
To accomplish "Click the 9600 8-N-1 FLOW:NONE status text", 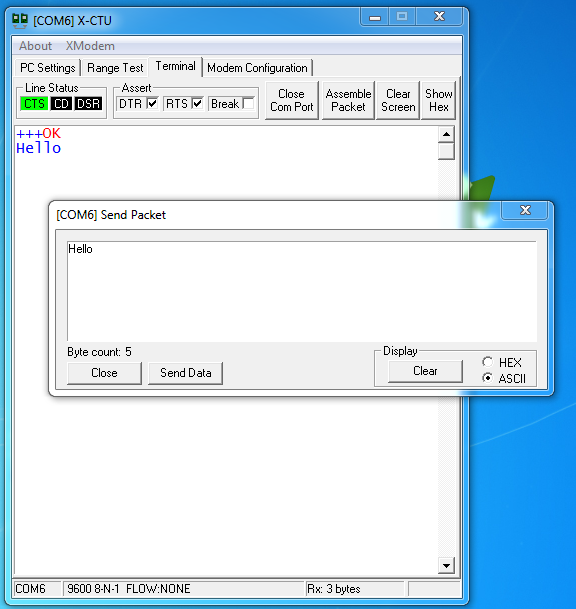I will tap(129, 589).
